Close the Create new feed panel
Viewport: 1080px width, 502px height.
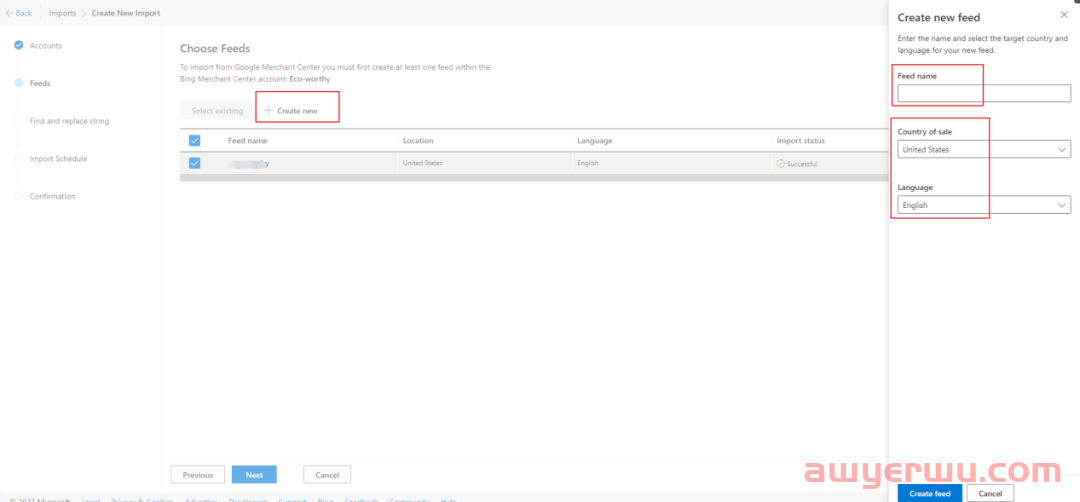1063,14
